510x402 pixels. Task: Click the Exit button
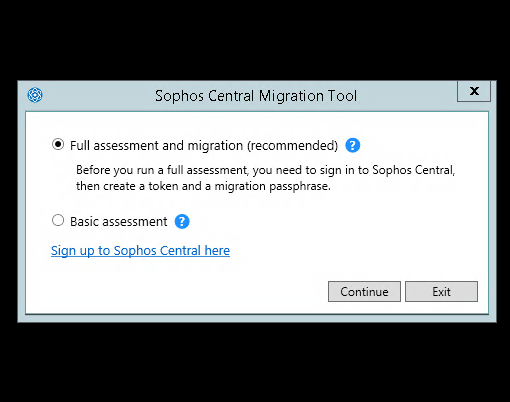coord(441,292)
